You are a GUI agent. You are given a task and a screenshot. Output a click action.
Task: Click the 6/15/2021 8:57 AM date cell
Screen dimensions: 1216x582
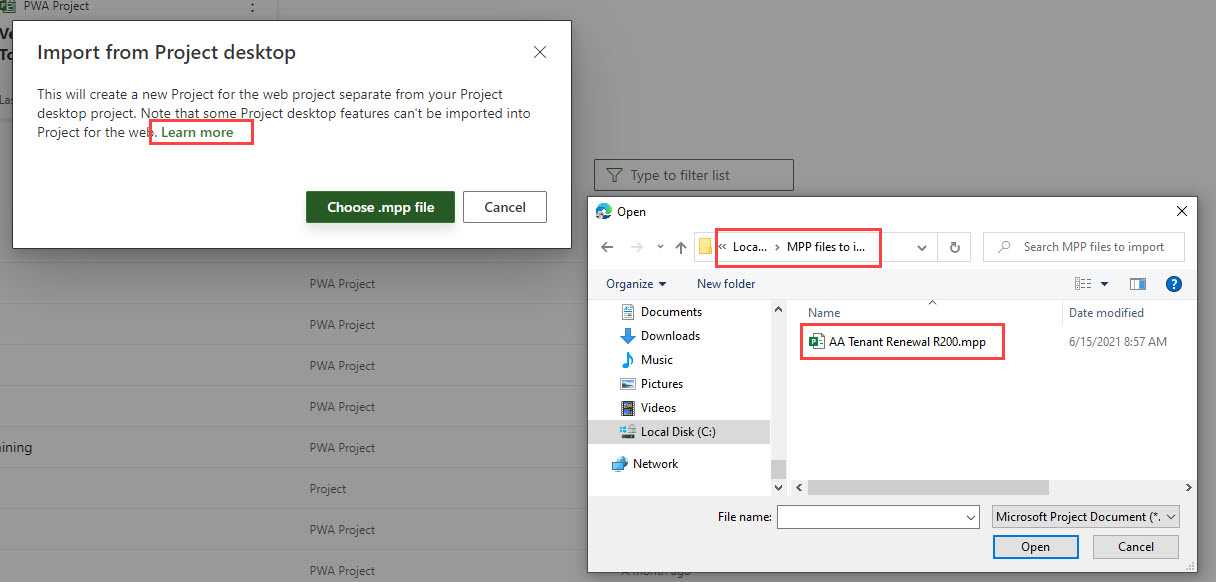click(x=1118, y=342)
